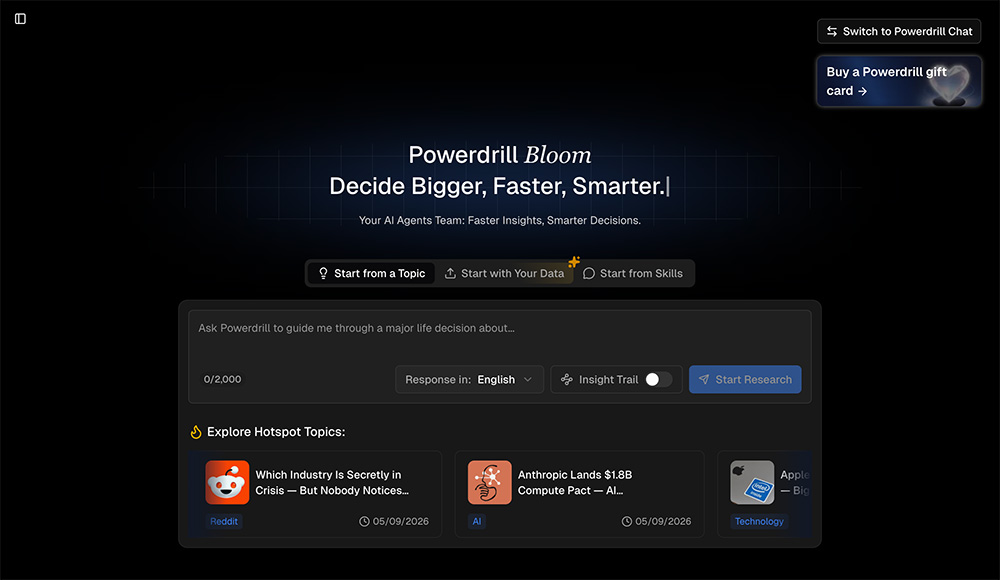Click the paper plane icon in Start Research
Screen dimensions: 1000x580
(704, 380)
